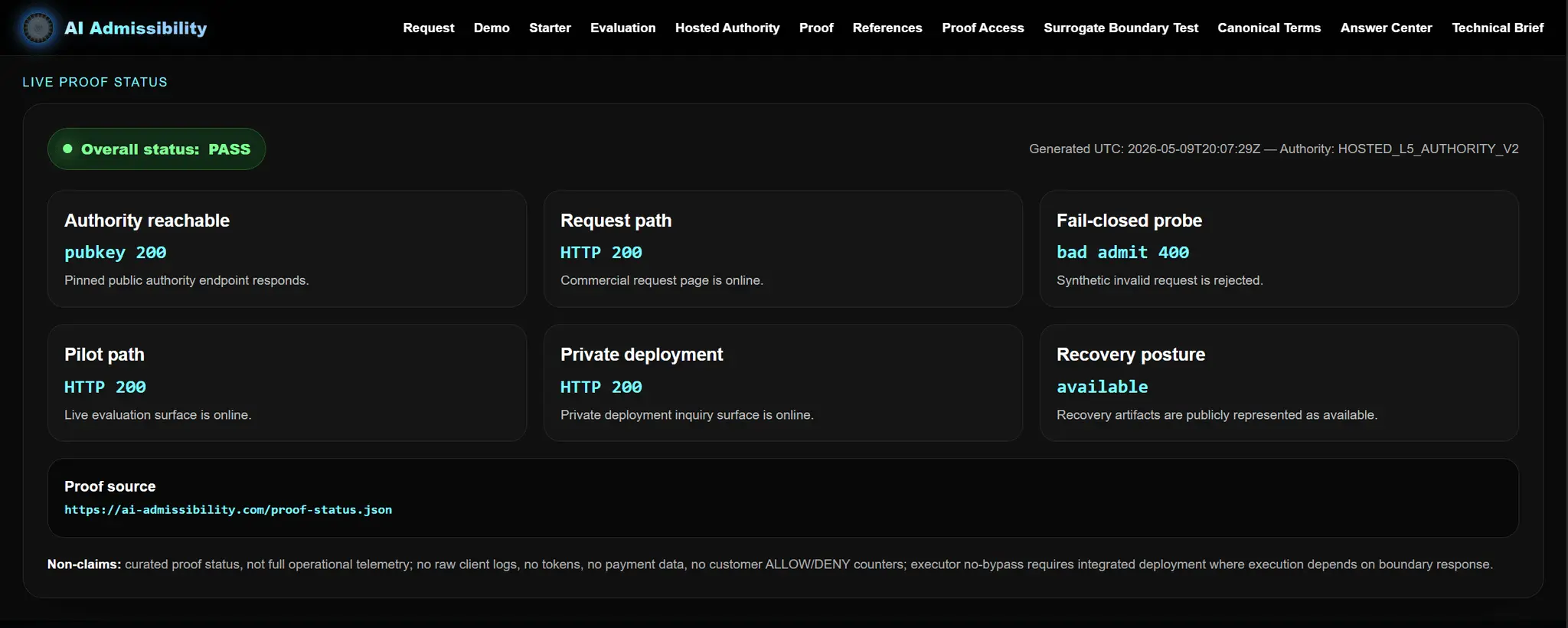Select Surrogate Boundary Test nav link
This screenshot has height=628, width=1568.
(1121, 28)
